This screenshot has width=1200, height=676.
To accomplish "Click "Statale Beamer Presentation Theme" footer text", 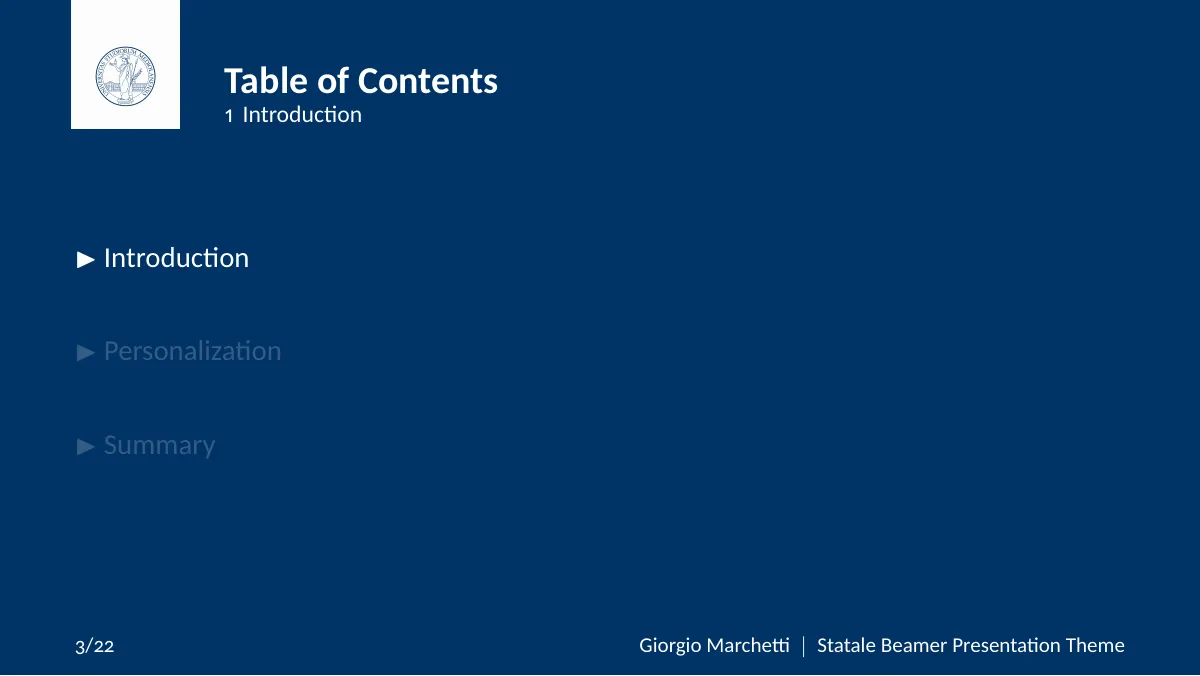I will 971,646.
